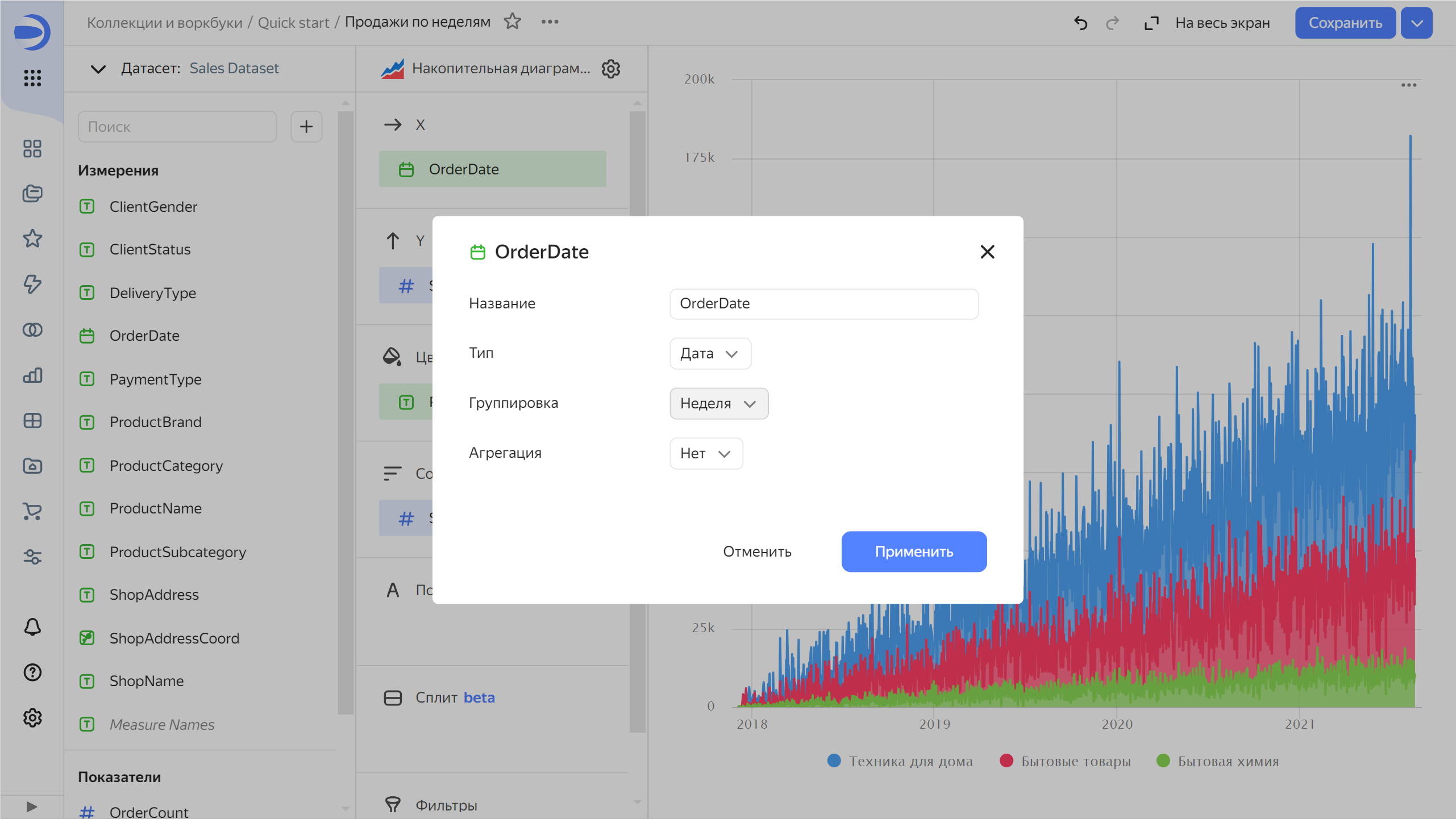The image size is (1456, 819).
Task: Click the Применить button
Action: 913,551
